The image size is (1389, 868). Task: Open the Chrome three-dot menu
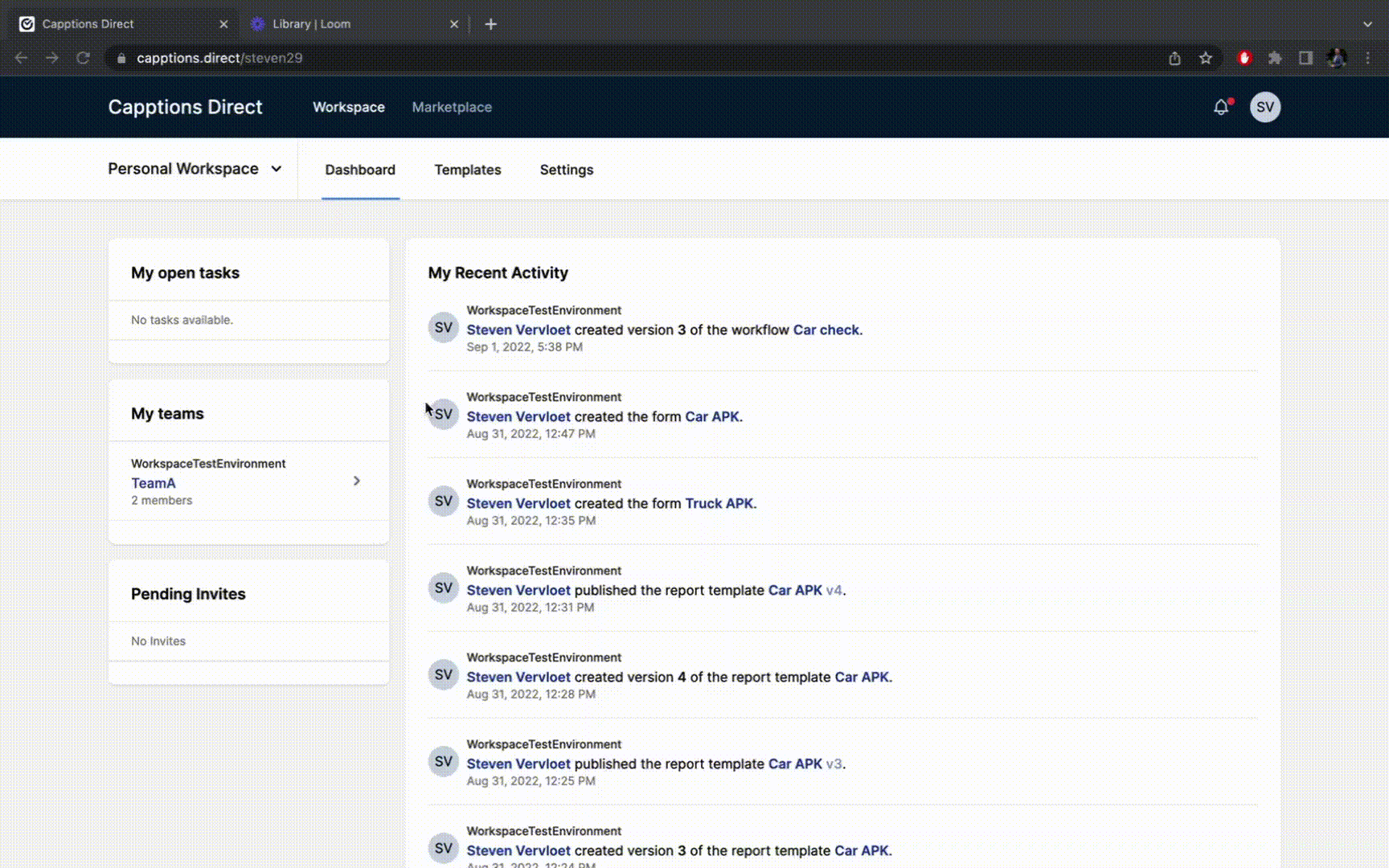tap(1367, 58)
